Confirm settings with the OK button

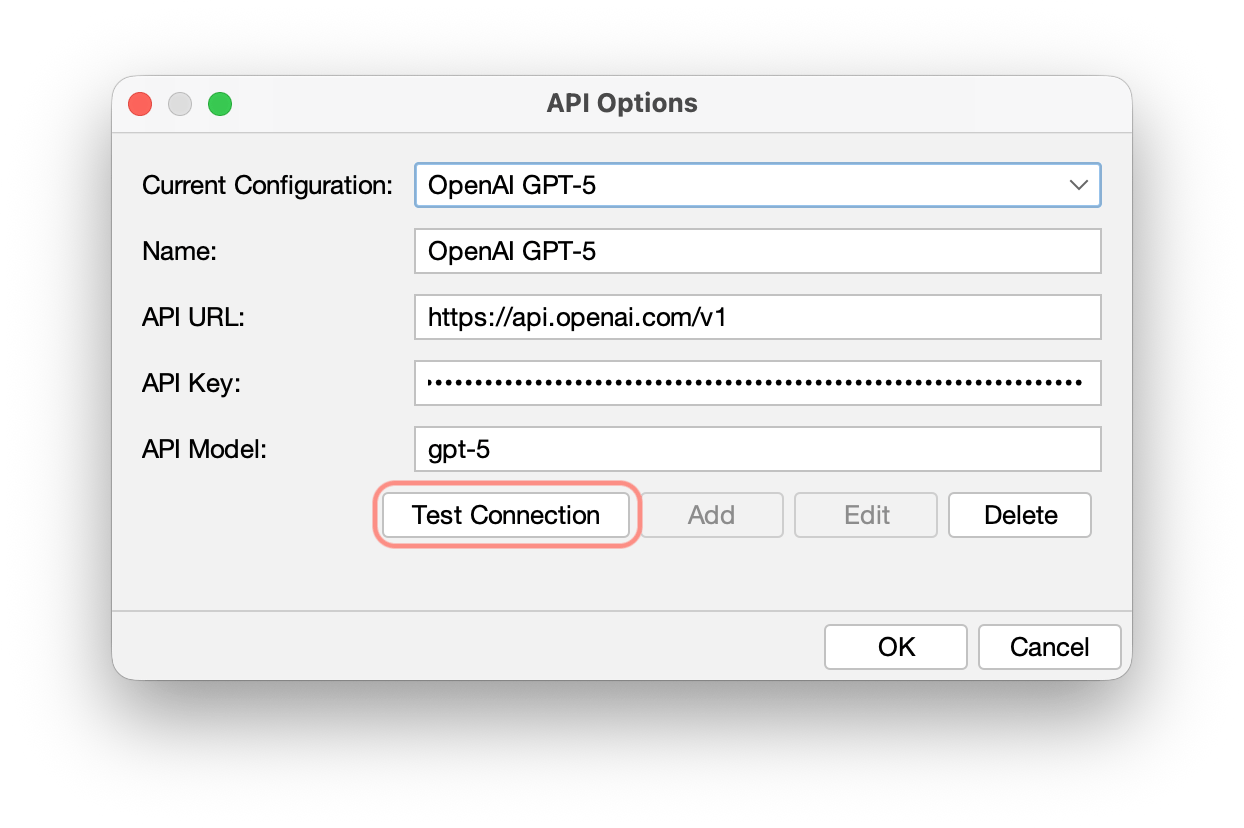pos(895,646)
